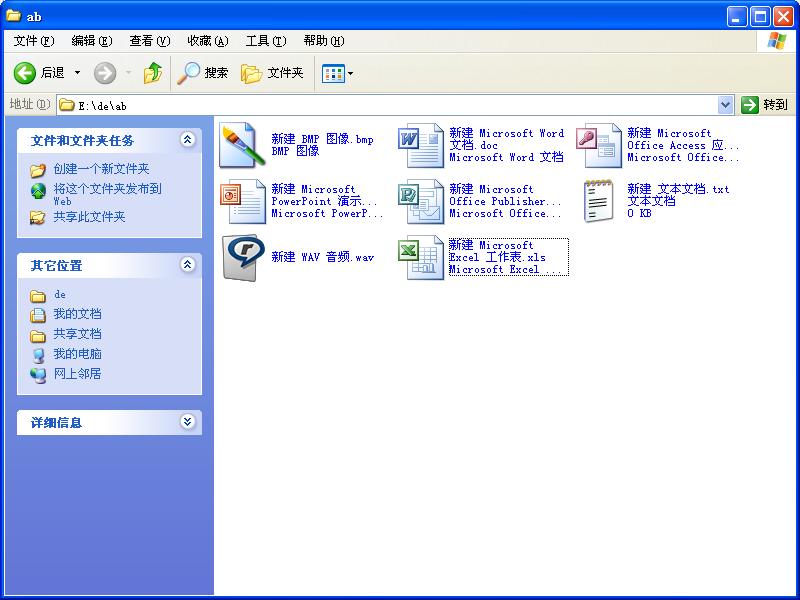This screenshot has height=600, width=800.
Task: Click the green Back arrow button
Action: click(24, 73)
